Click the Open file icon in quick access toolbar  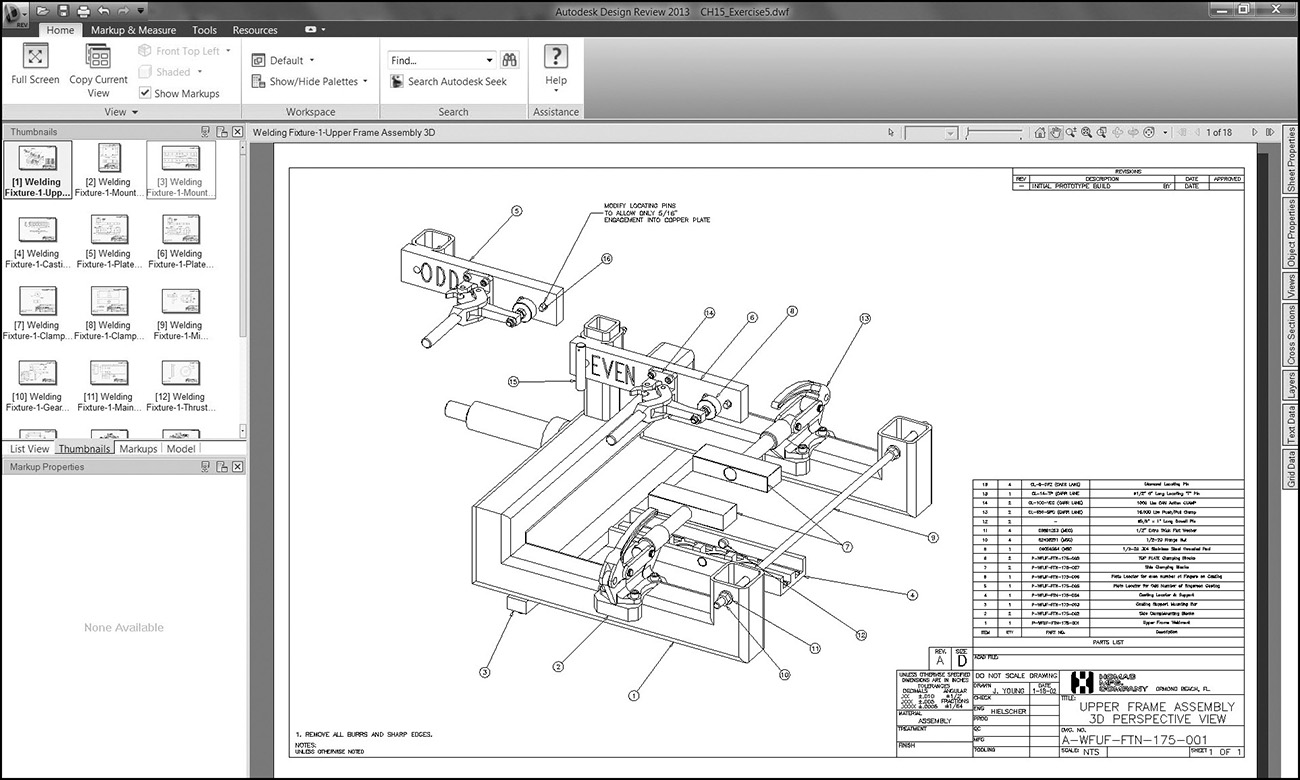(43, 10)
